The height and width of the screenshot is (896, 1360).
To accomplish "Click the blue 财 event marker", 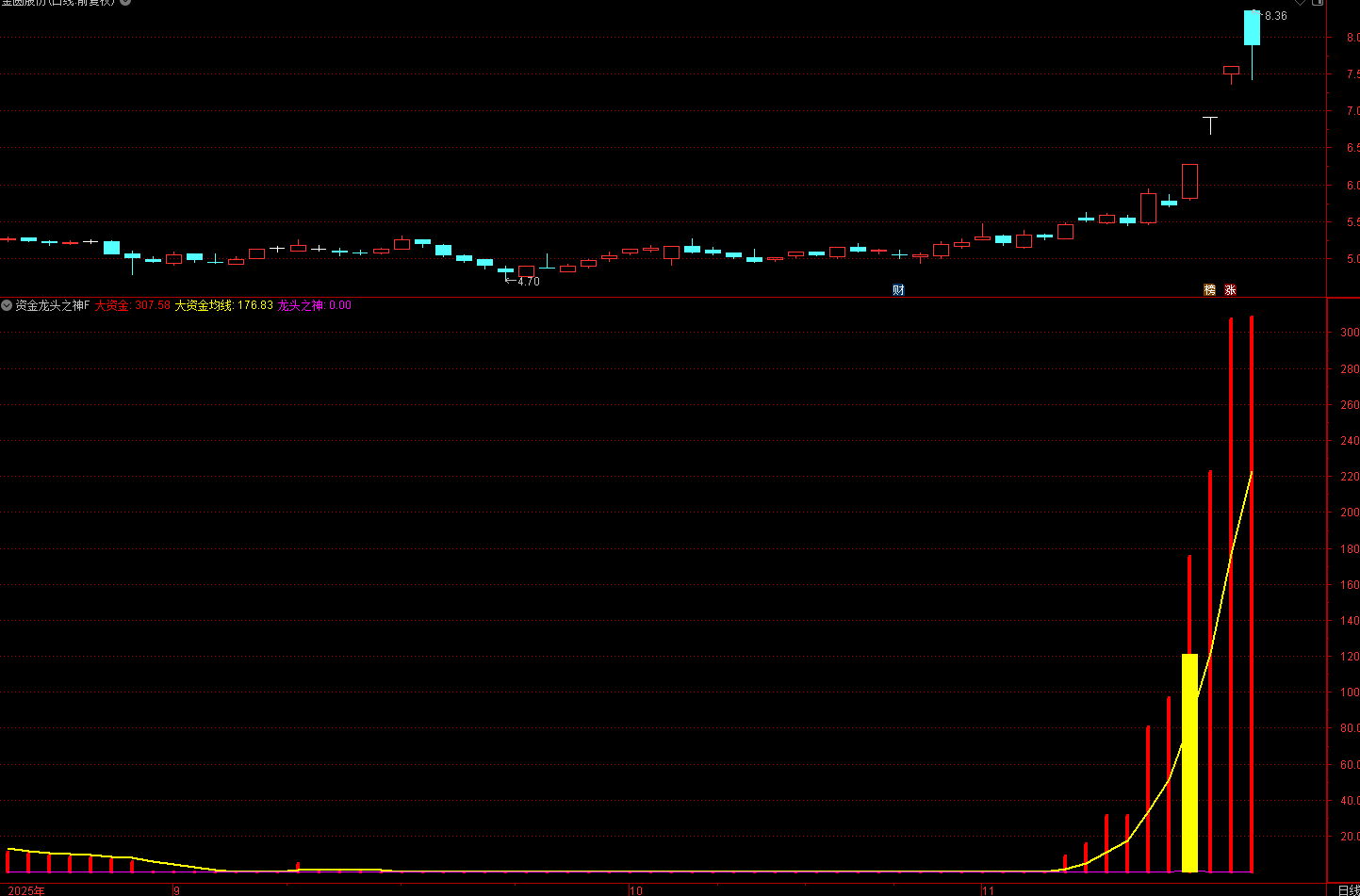I will (x=898, y=290).
